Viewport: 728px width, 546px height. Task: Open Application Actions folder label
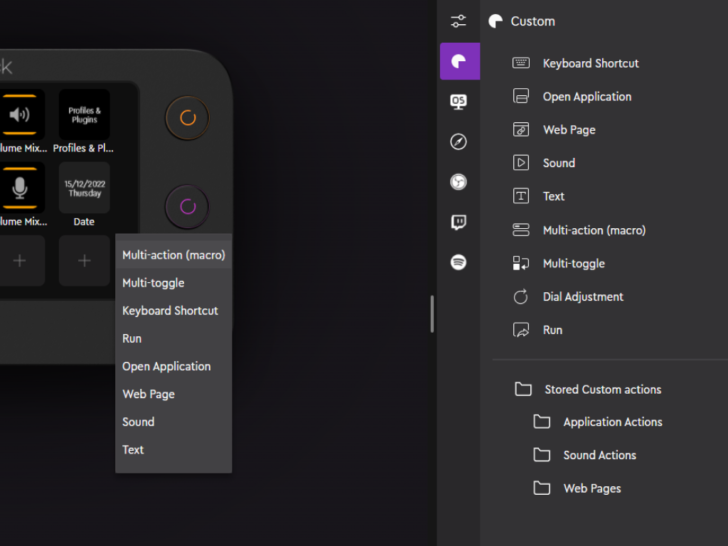click(x=613, y=422)
